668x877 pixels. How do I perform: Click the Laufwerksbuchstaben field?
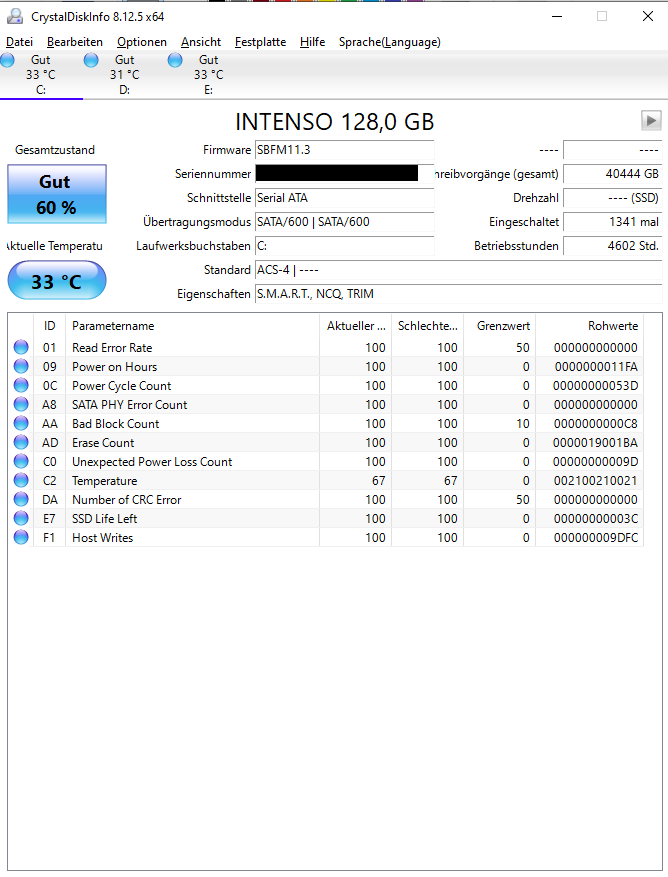[345, 246]
